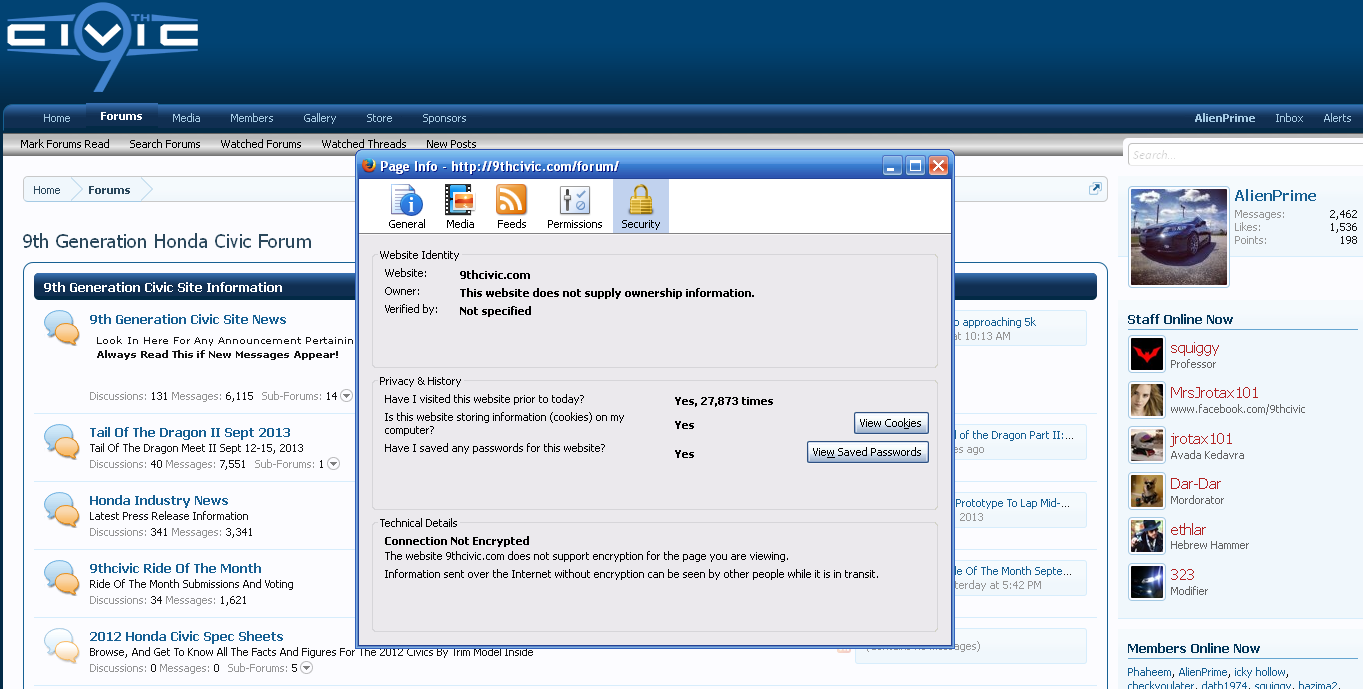The width and height of the screenshot is (1363, 689).
Task: Minimize the Page Info window
Action: point(893,166)
